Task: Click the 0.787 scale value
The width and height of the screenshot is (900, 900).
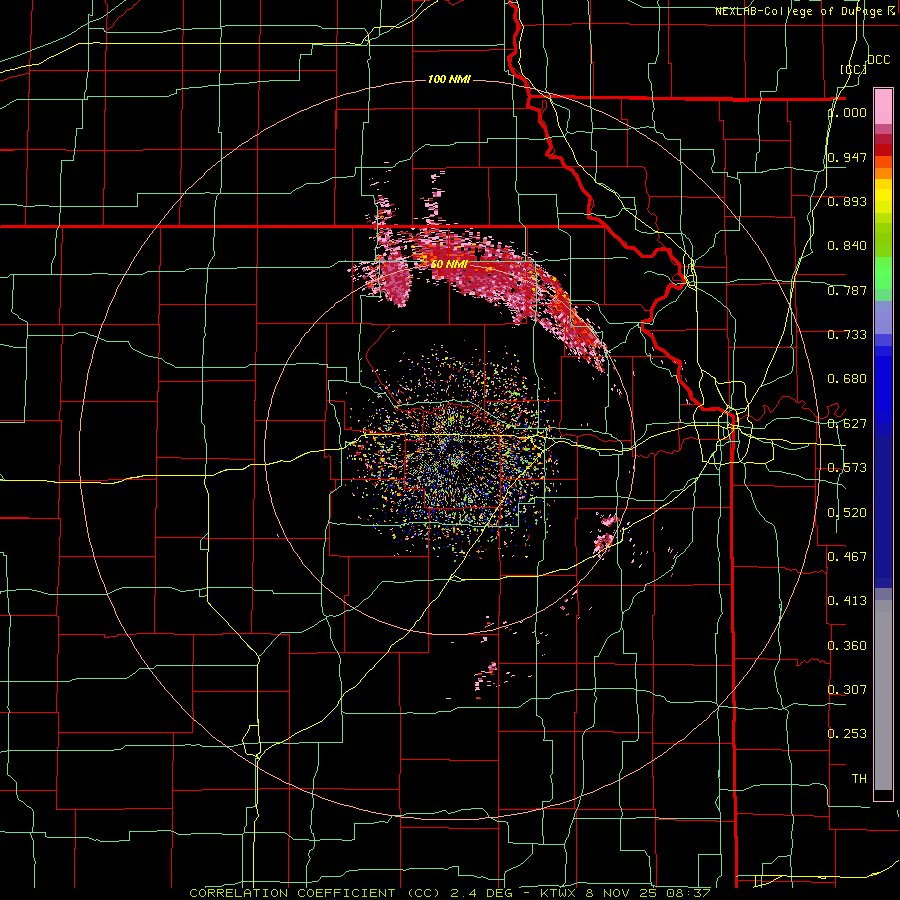Action: tap(847, 290)
